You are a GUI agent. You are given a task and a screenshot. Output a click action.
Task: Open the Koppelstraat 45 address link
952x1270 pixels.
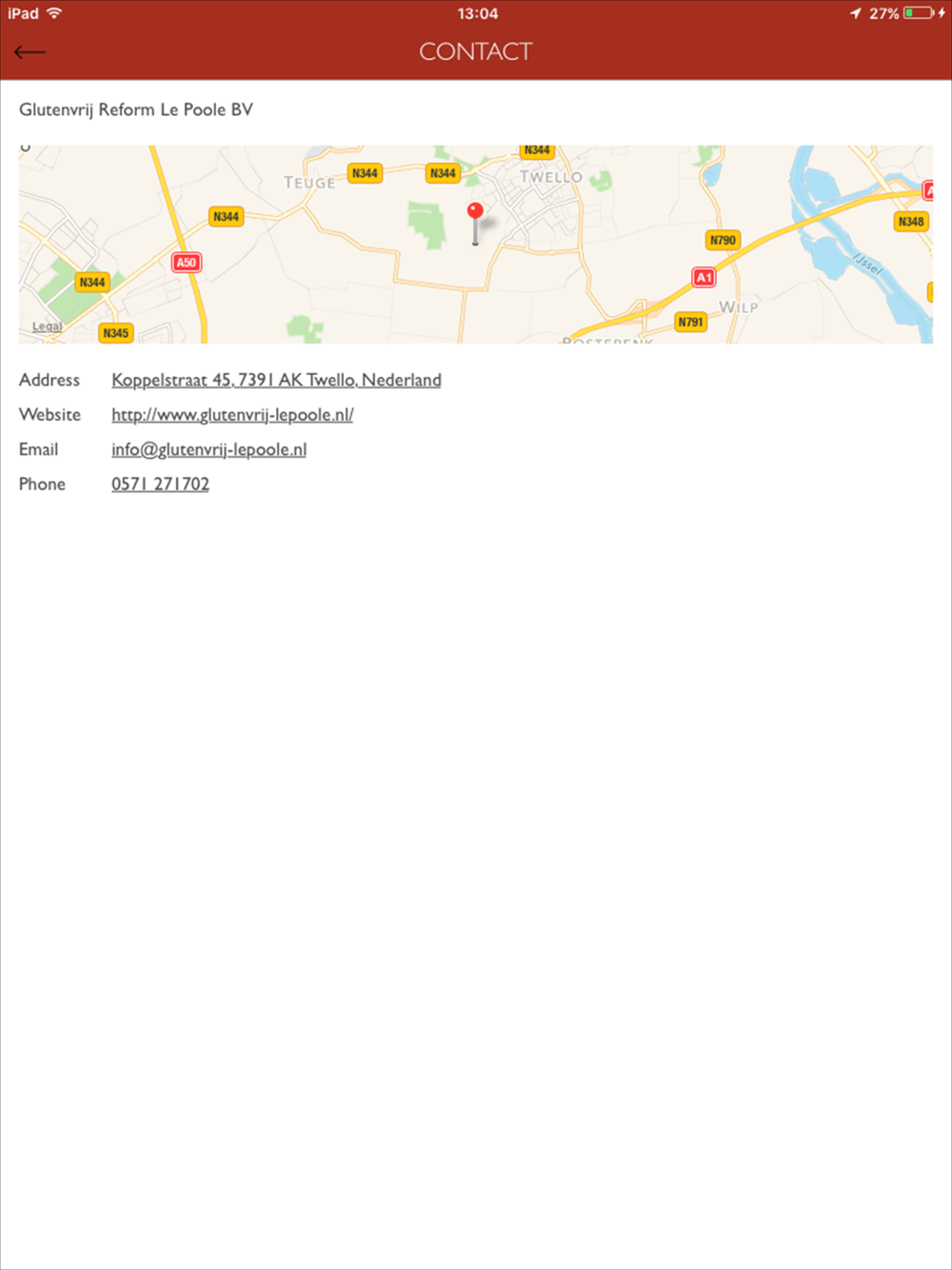pyautogui.click(x=276, y=380)
